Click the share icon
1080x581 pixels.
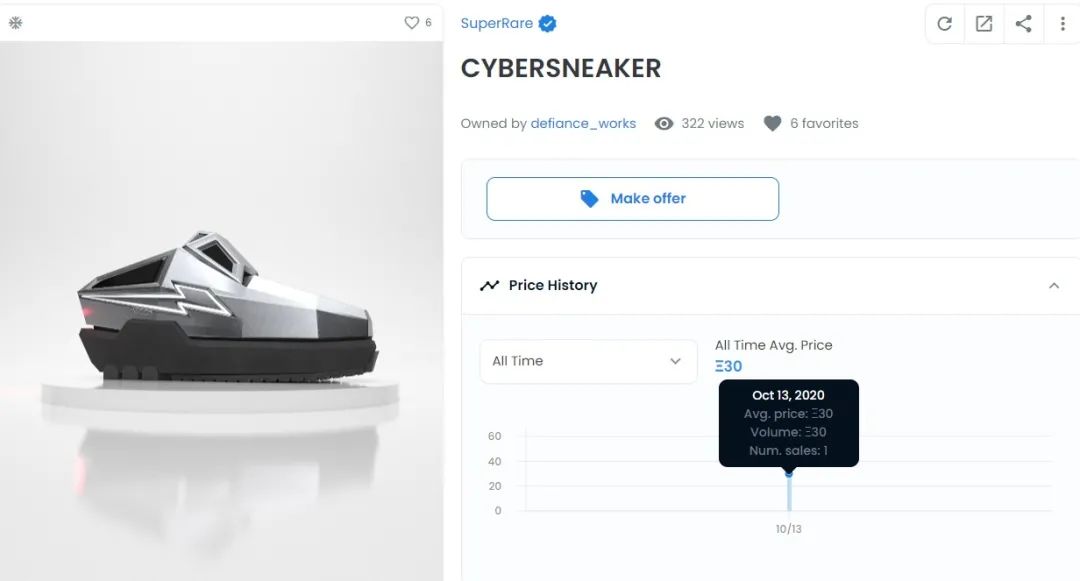[1023, 24]
